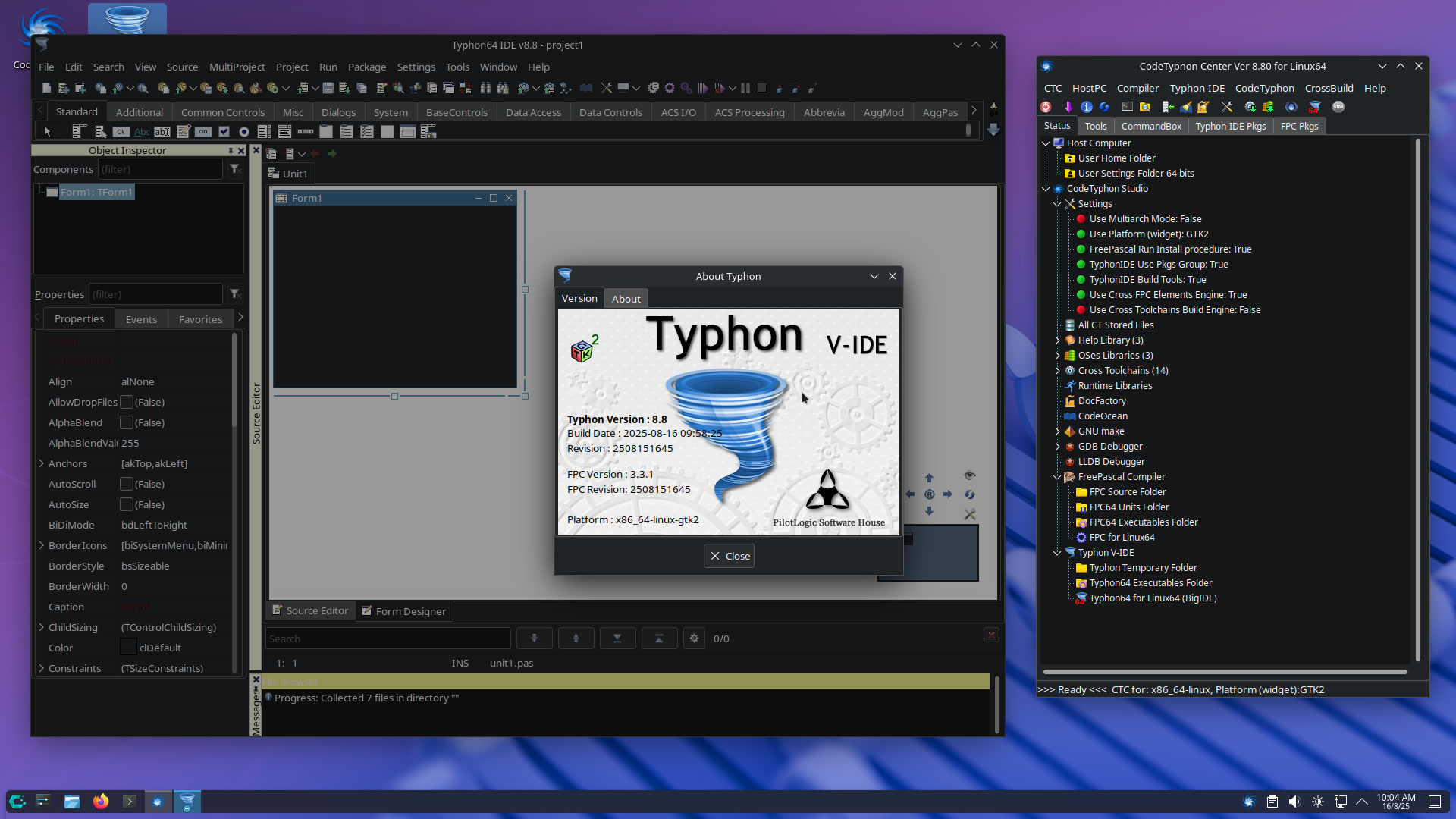Click the purple download arrow in CodeTyphon Center
1456x819 pixels.
point(1068,107)
